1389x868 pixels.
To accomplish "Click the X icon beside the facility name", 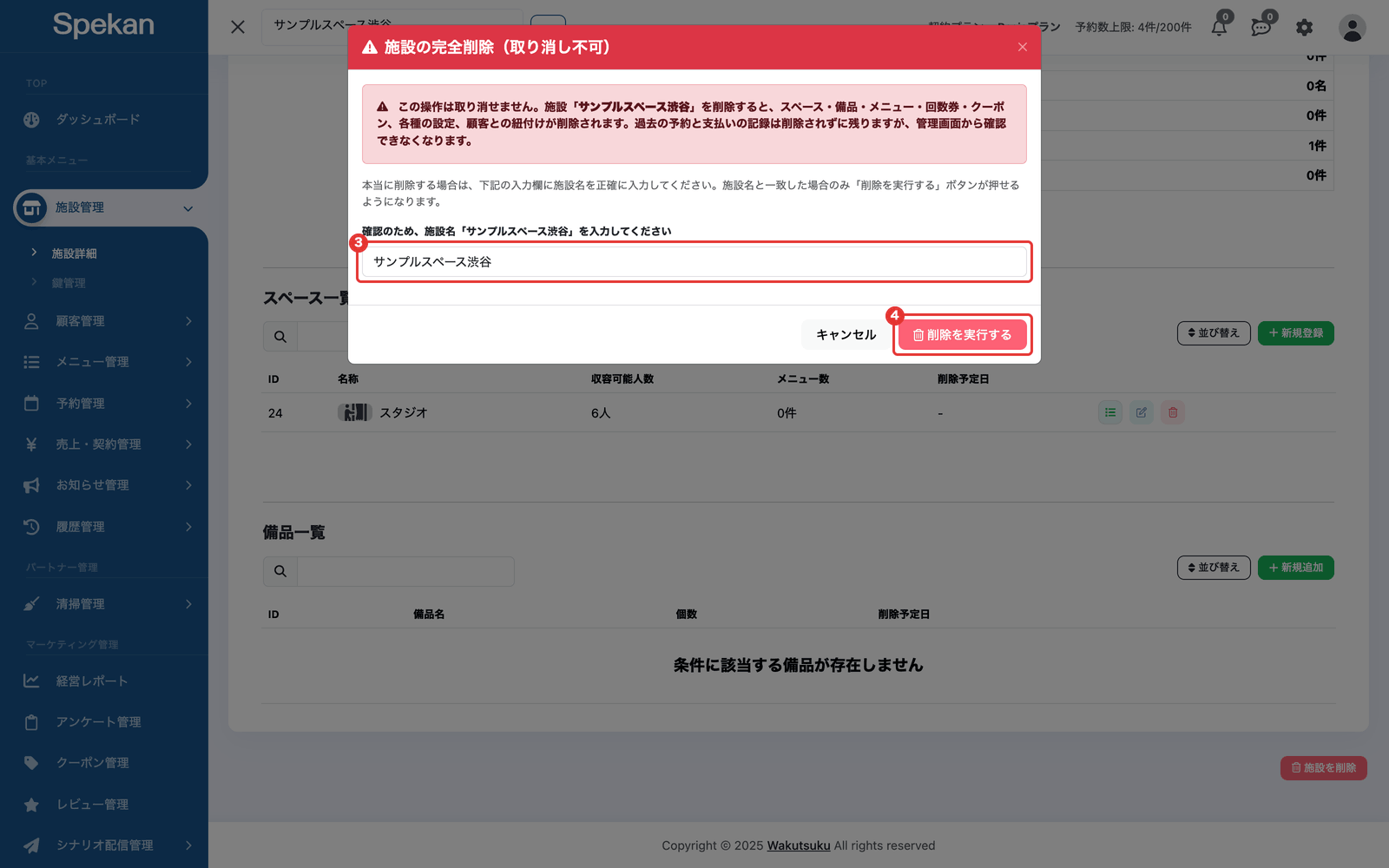I will coord(238,27).
